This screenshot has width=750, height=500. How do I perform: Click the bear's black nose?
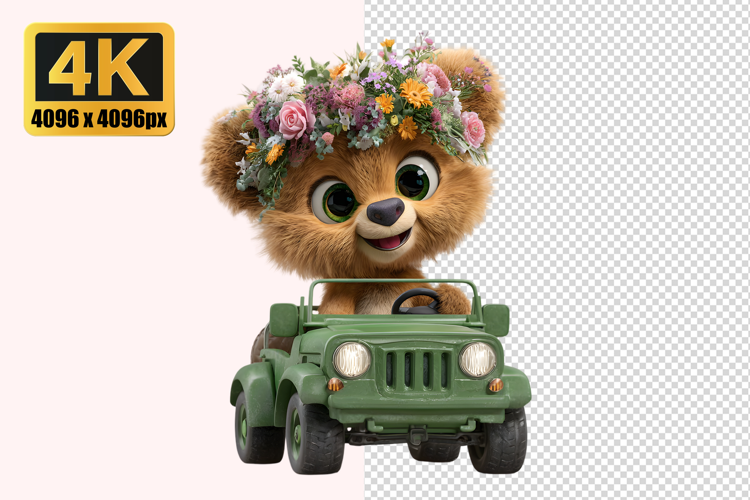(385, 211)
